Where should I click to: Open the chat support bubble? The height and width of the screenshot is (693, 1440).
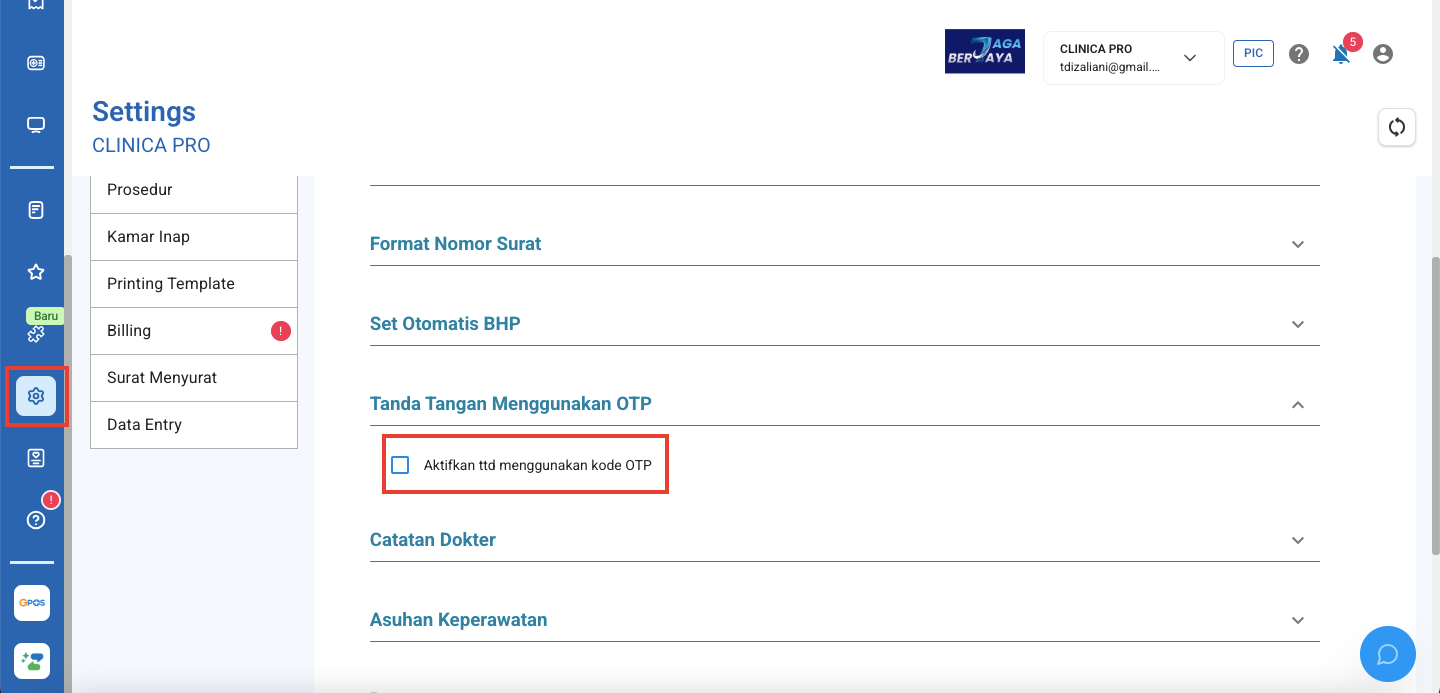1388,654
